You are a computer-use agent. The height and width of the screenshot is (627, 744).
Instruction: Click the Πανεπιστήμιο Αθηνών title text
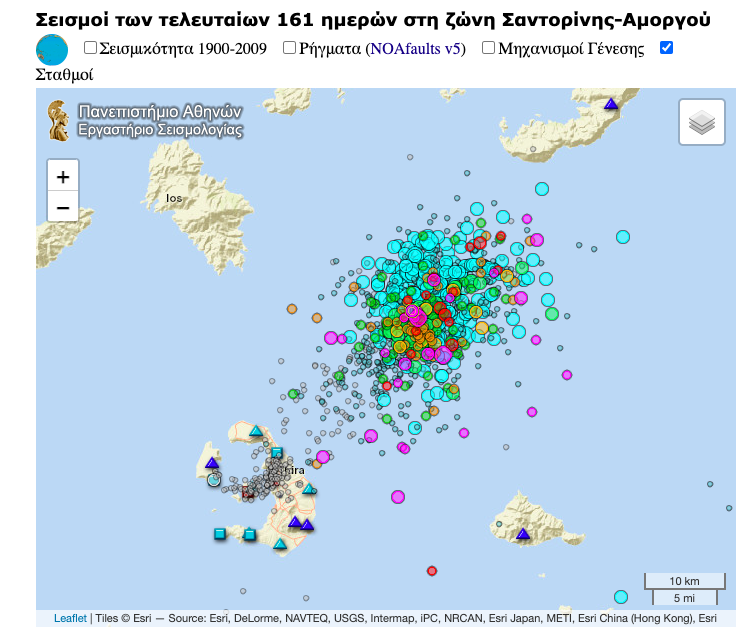click(x=160, y=112)
